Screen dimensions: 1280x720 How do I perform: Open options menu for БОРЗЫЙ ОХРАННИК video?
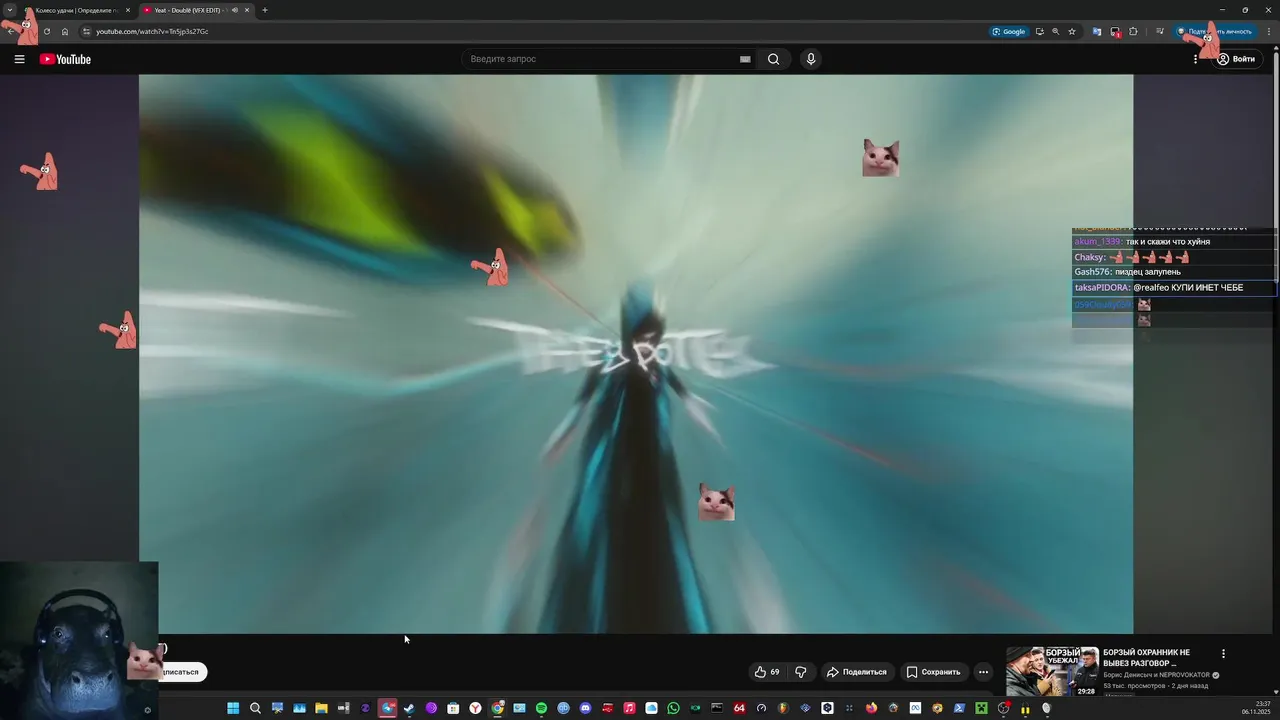tap(1223, 654)
